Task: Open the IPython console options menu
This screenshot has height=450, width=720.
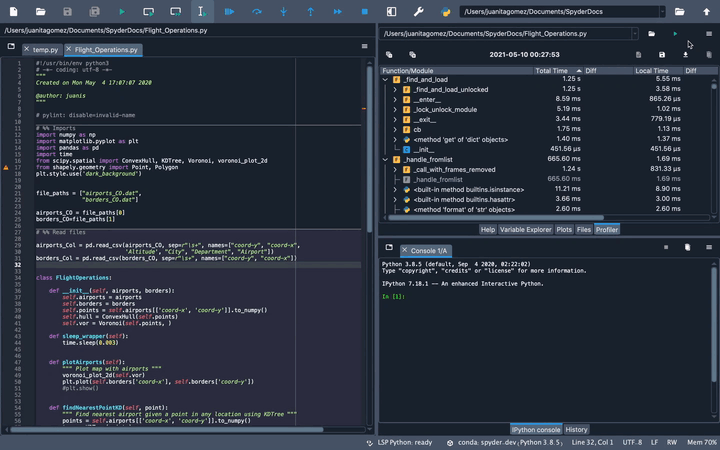Action: click(709, 247)
